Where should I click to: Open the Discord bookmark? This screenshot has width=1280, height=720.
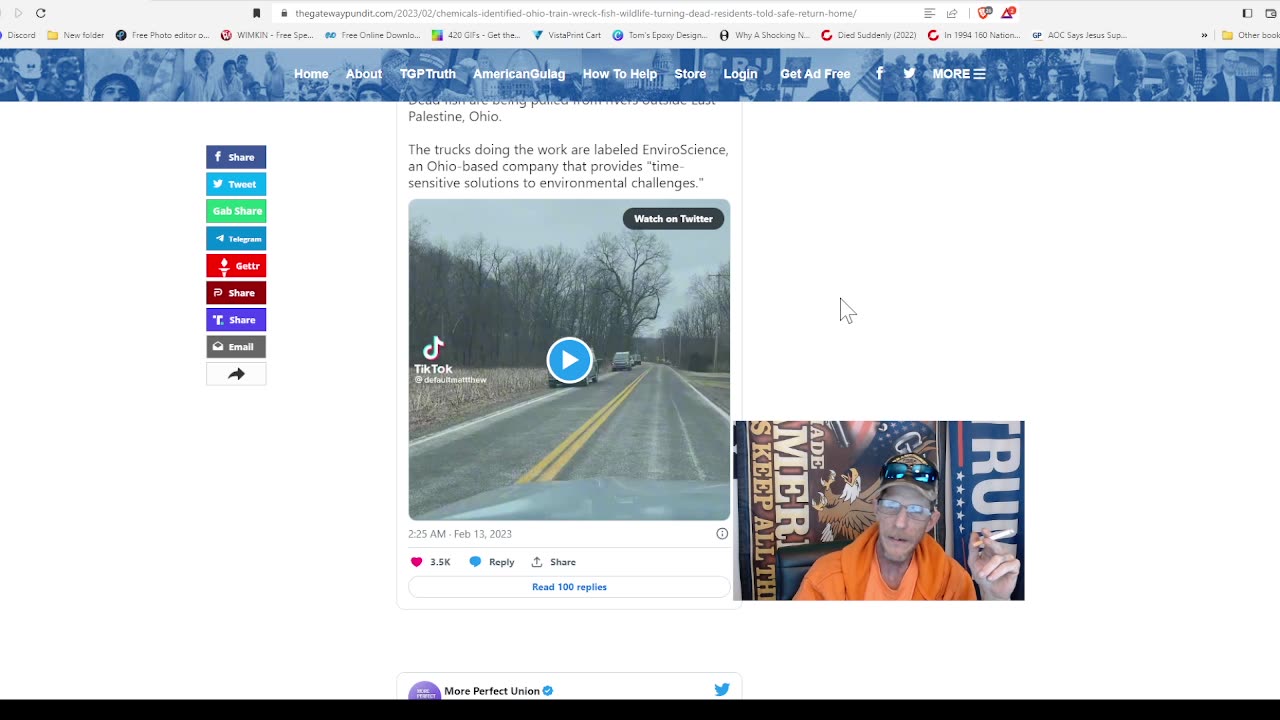17,35
